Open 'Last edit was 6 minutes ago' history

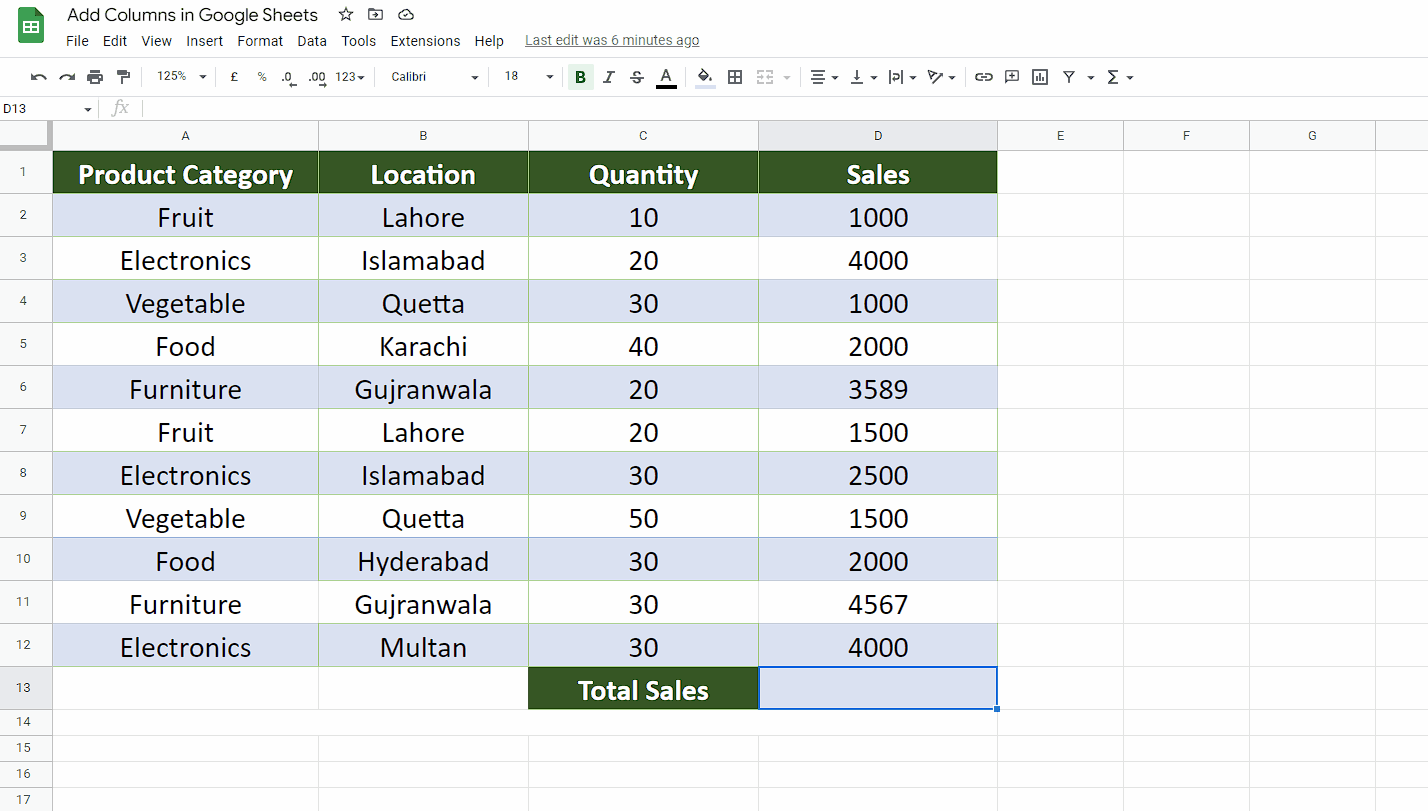click(612, 40)
